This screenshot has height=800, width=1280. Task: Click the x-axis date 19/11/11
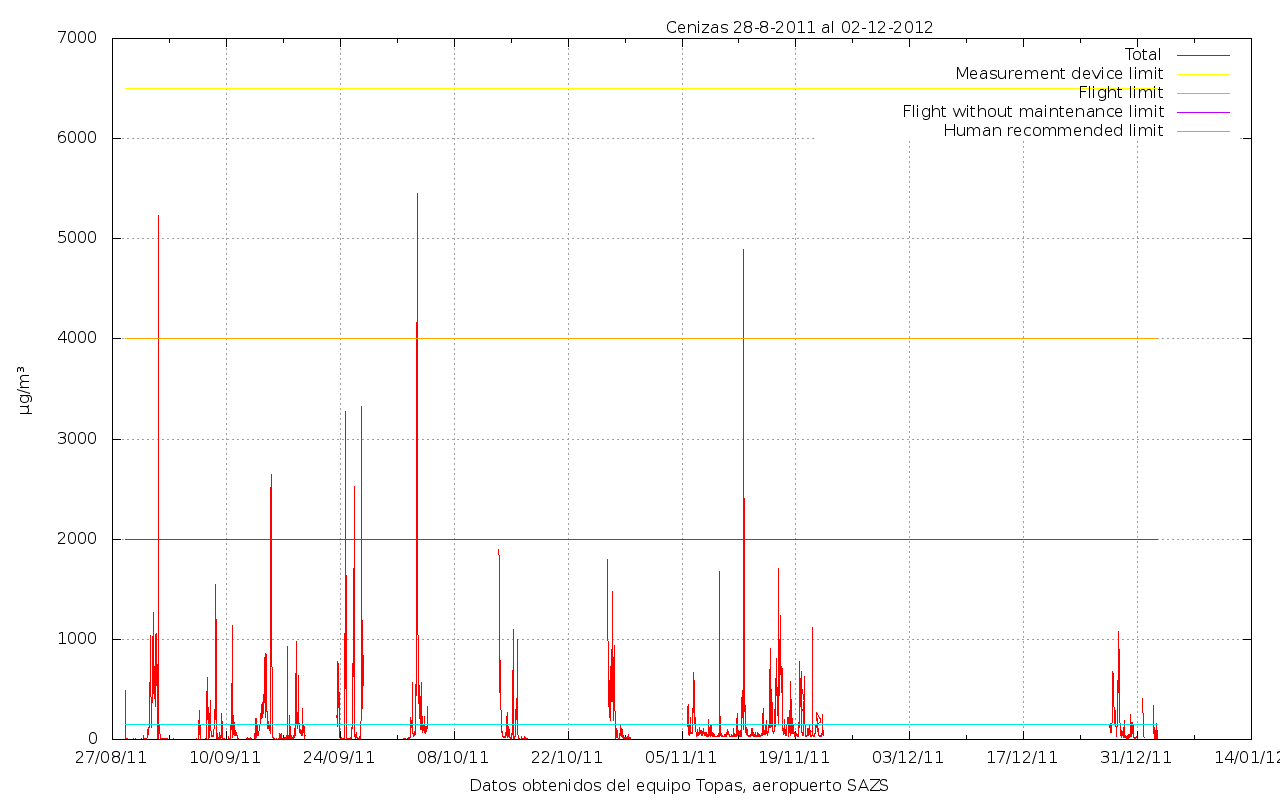(x=796, y=758)
